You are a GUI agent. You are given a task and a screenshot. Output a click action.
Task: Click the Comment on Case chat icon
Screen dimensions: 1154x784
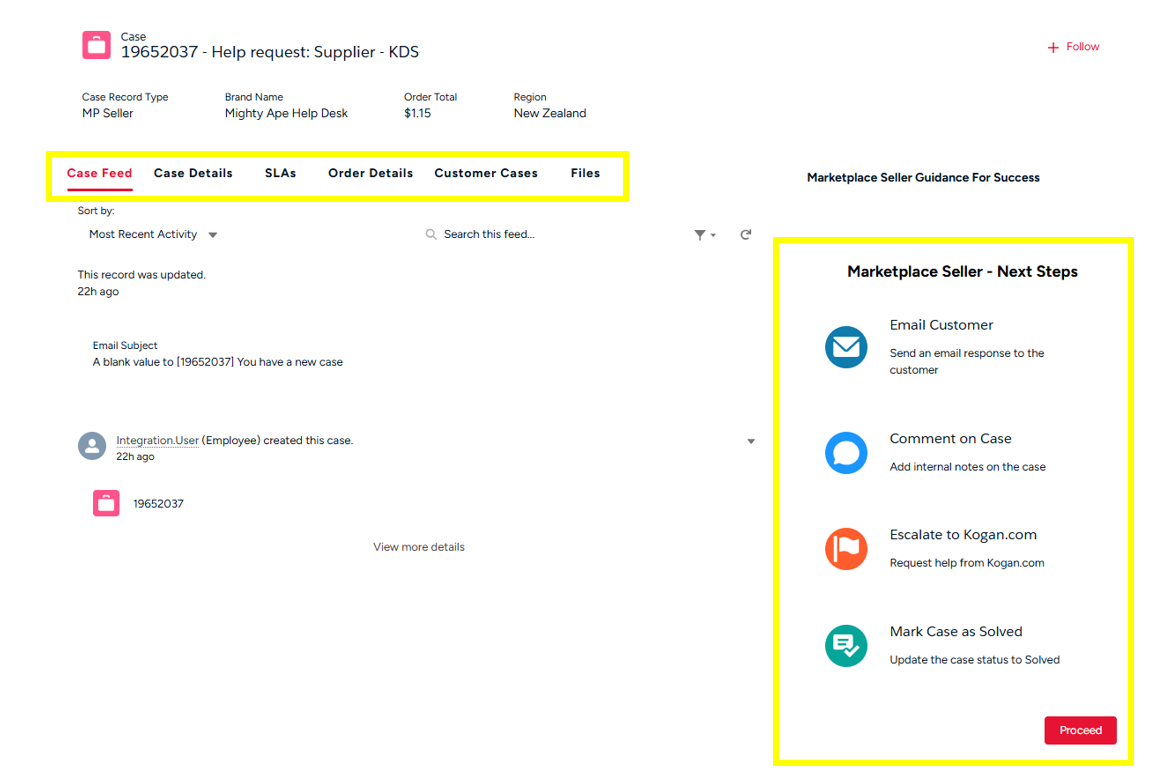point(846,453)
